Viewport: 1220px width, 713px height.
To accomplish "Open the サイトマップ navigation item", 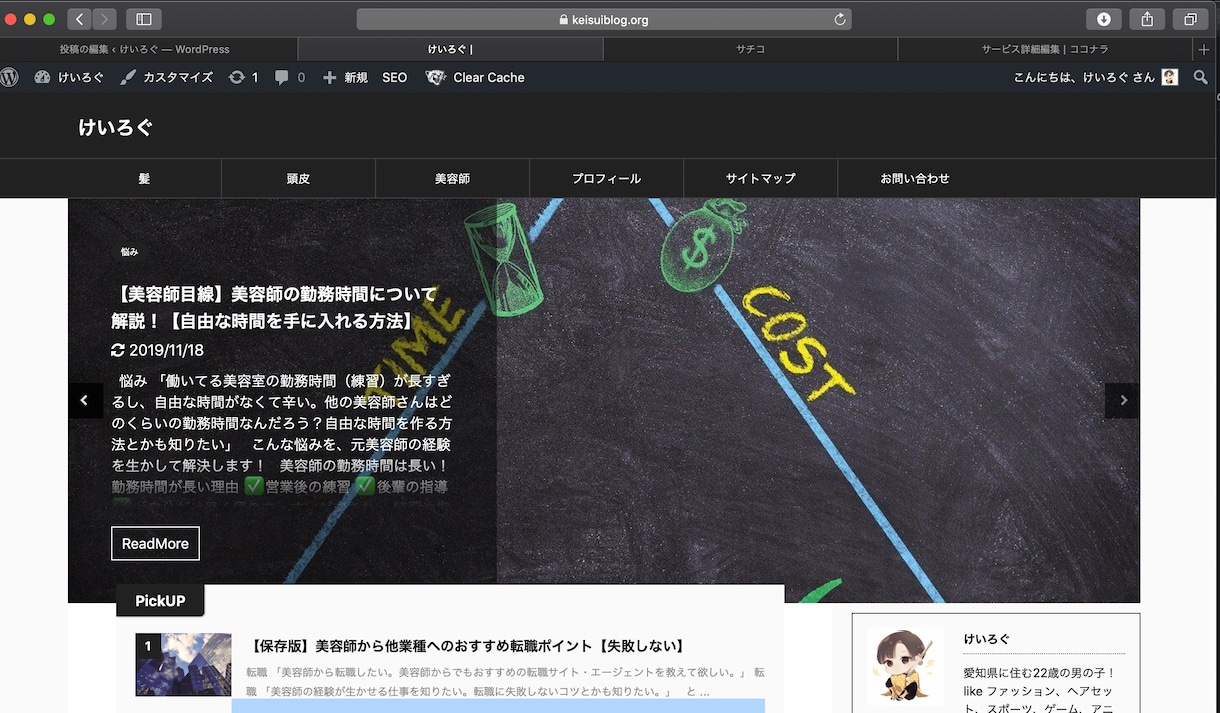I will [x=760, y=178].
